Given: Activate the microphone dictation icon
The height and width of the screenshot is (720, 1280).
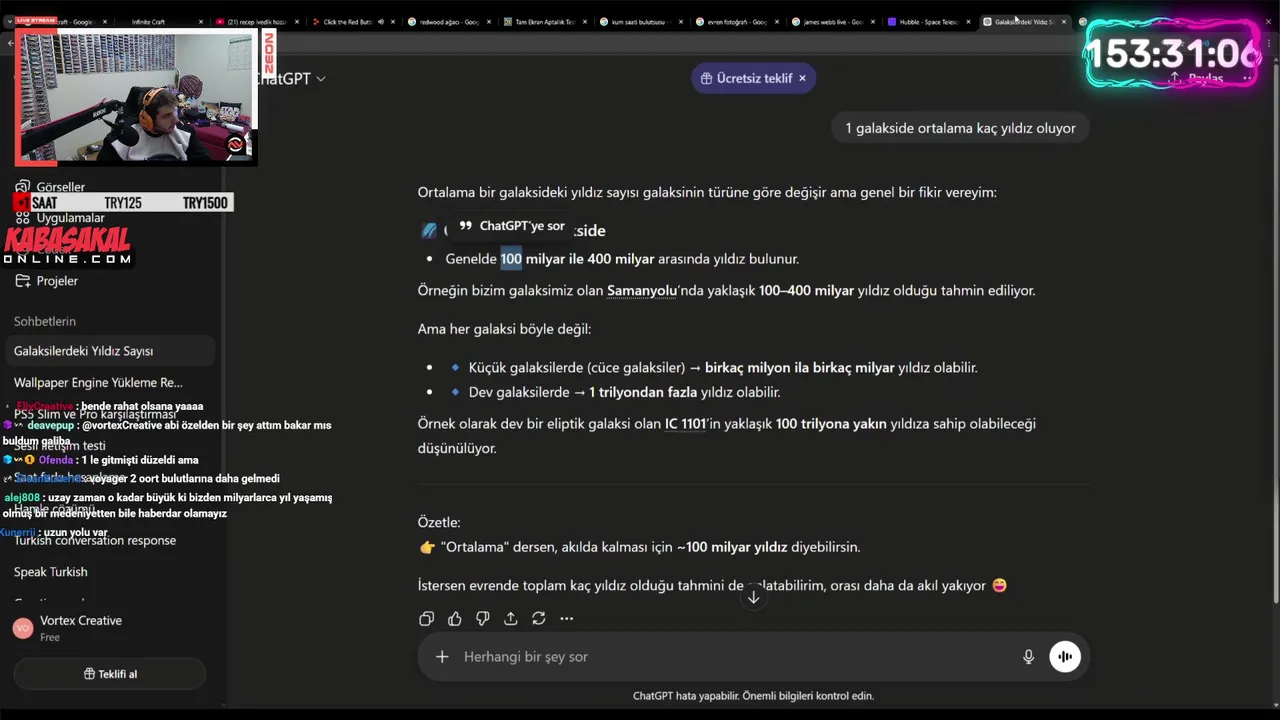Looking at the screenshot, I should tap(1028, 657).
